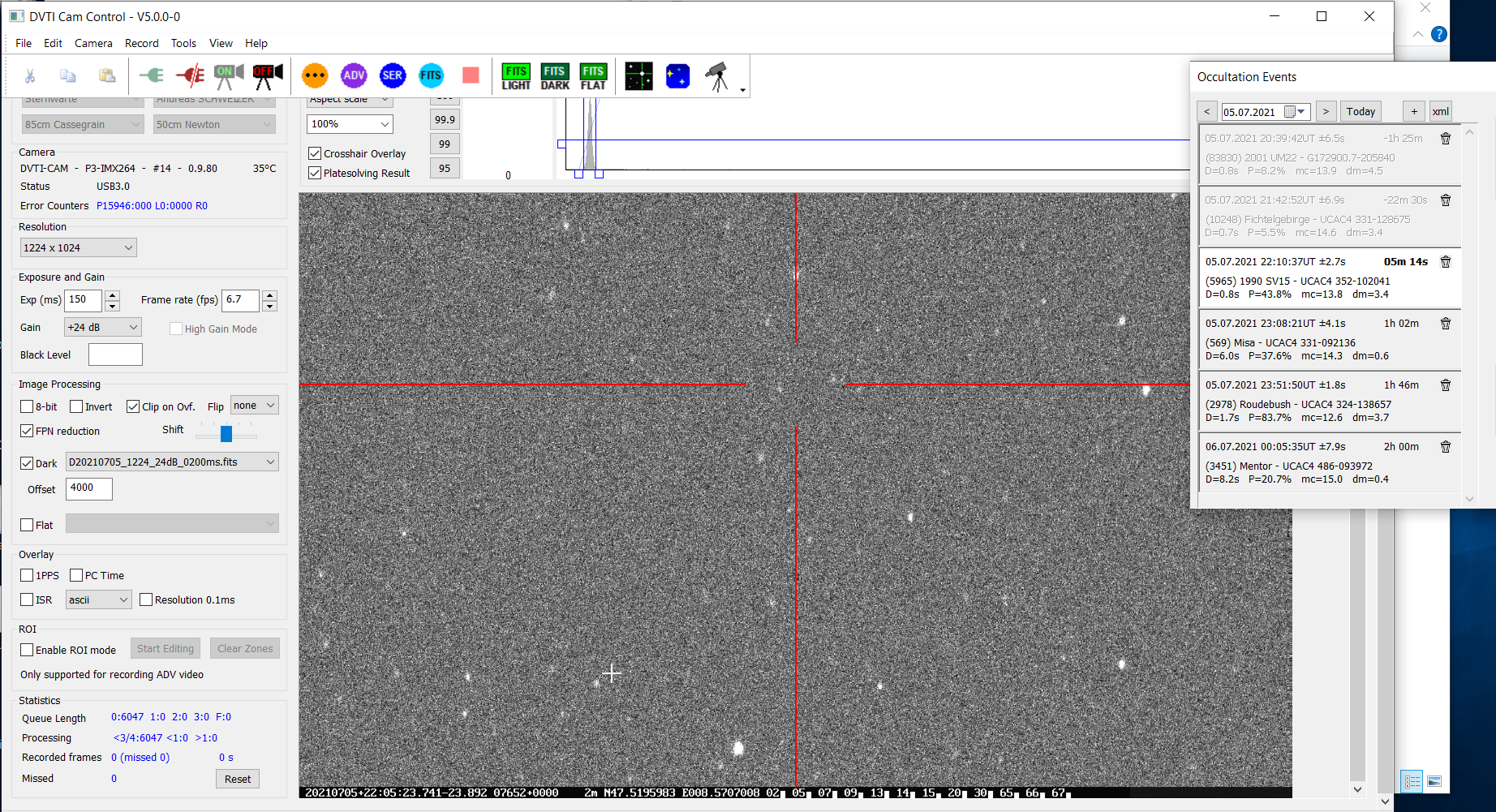Open the telescope toolbar icon
Screen dimensions: 1496x812
pyautogui.click(x=717, y=76)
